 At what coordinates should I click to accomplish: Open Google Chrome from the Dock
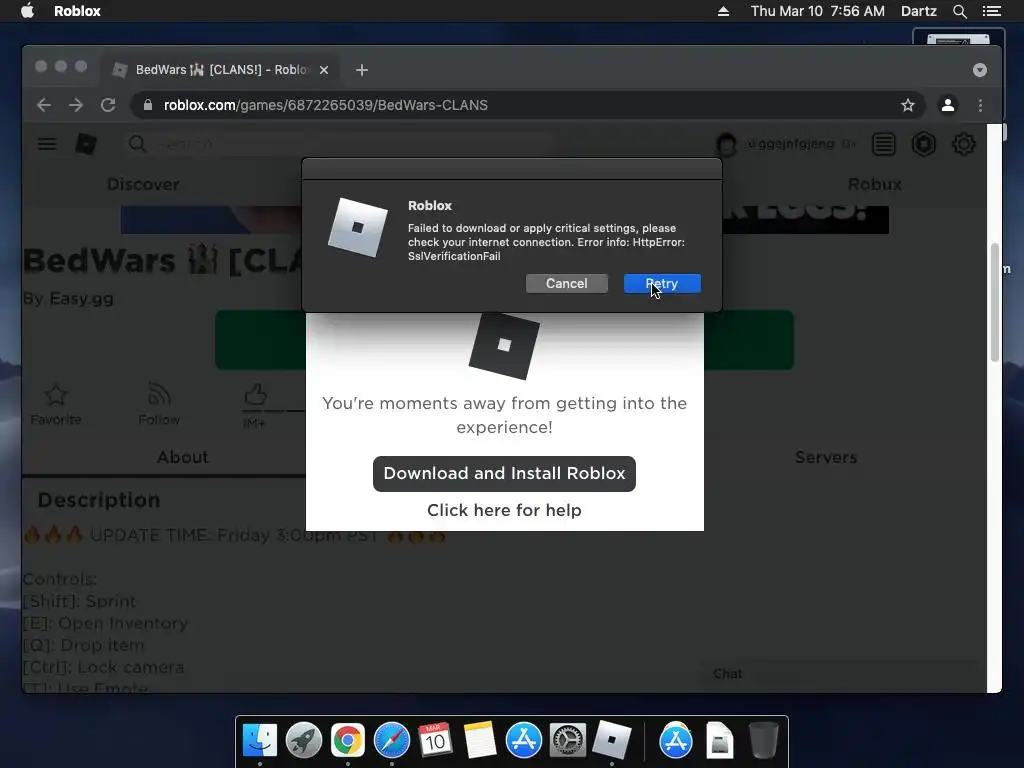[x=347, y=741]
